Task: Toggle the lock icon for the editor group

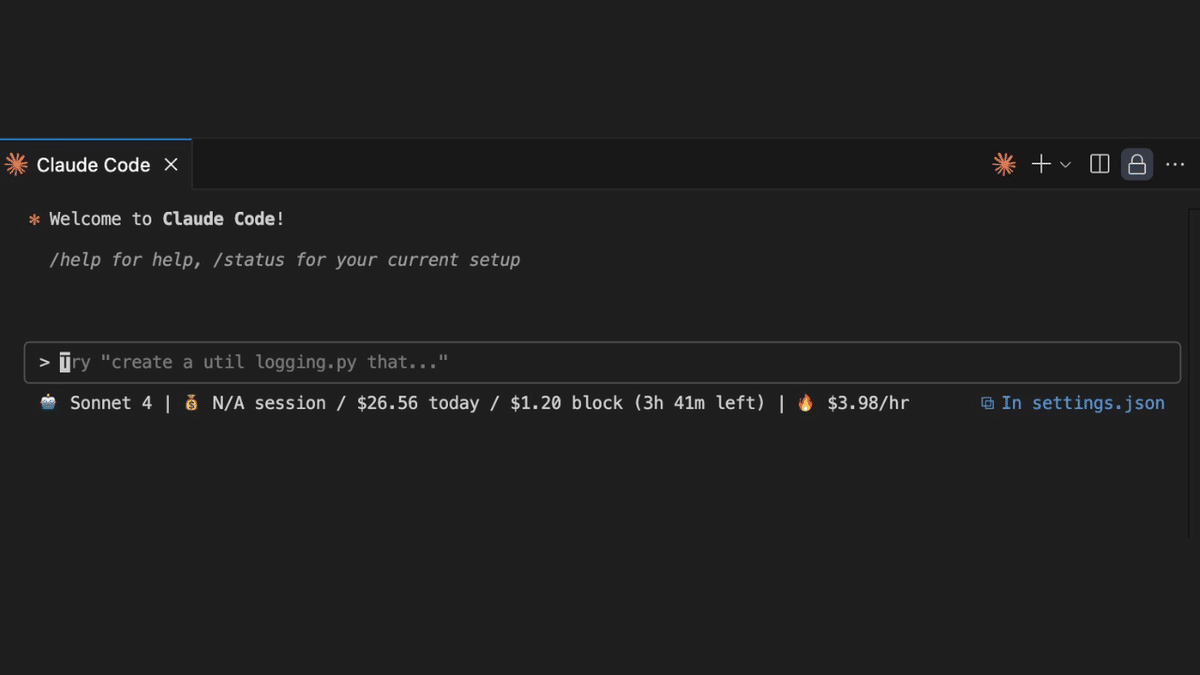Action: point(1137,165)
